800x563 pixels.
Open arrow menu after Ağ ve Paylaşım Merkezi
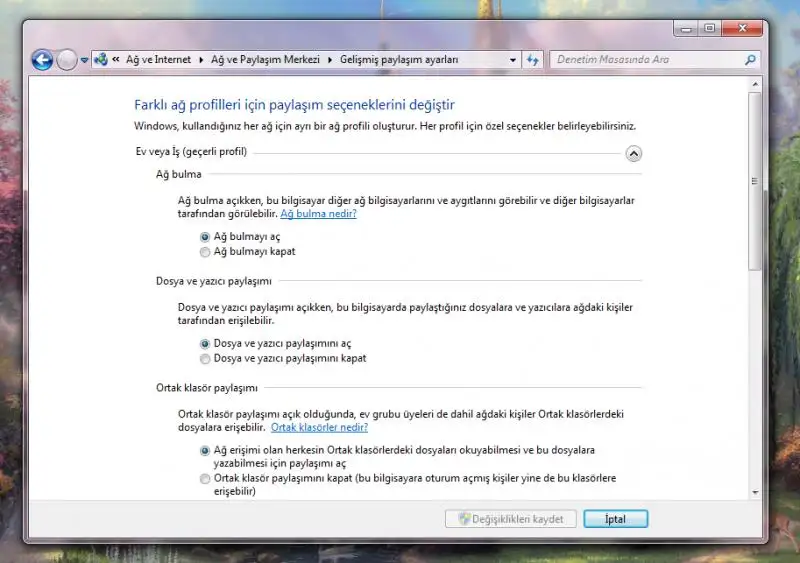click(330, 60)
